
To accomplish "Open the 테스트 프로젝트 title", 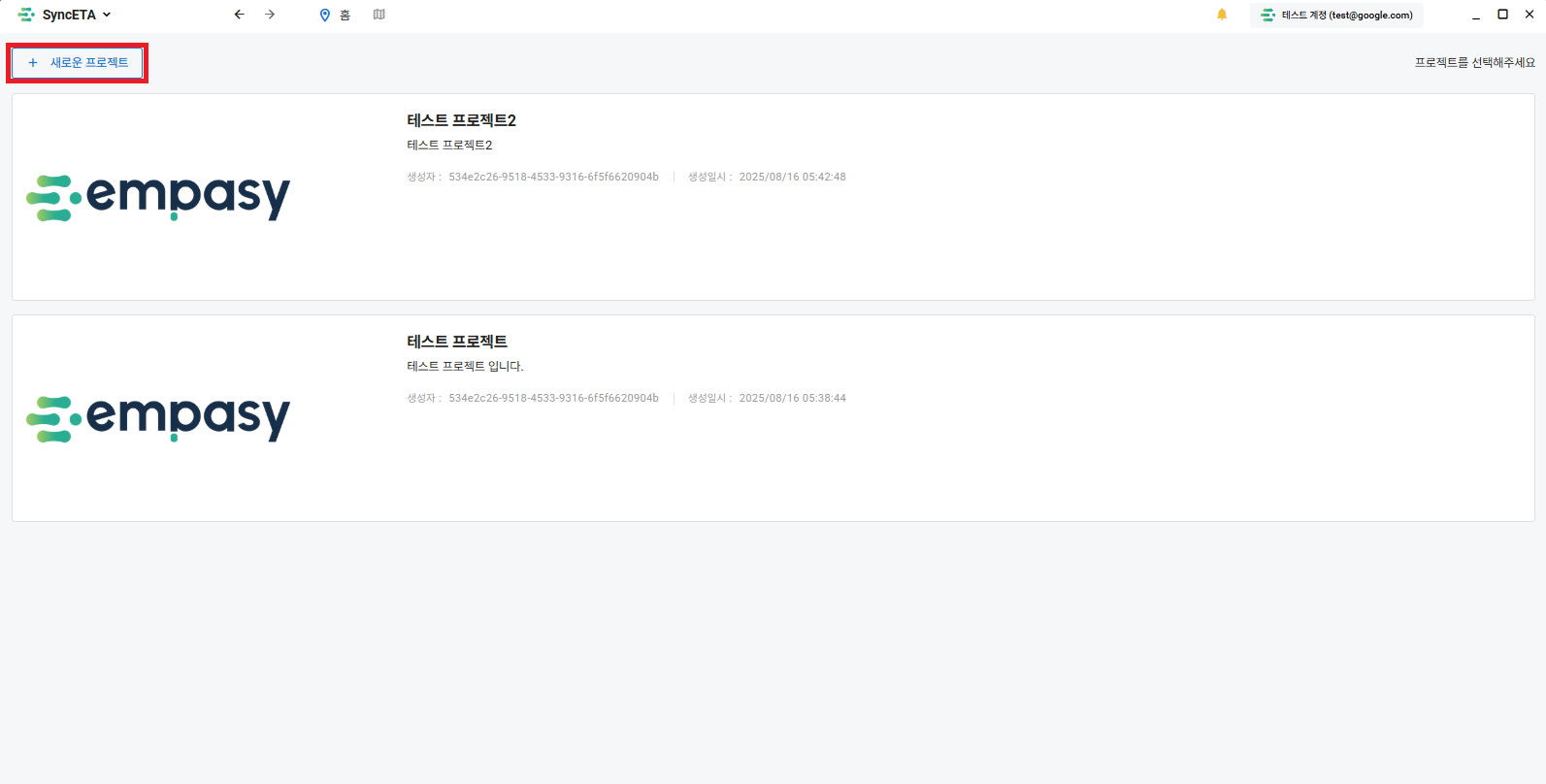I will click(457, 342).
